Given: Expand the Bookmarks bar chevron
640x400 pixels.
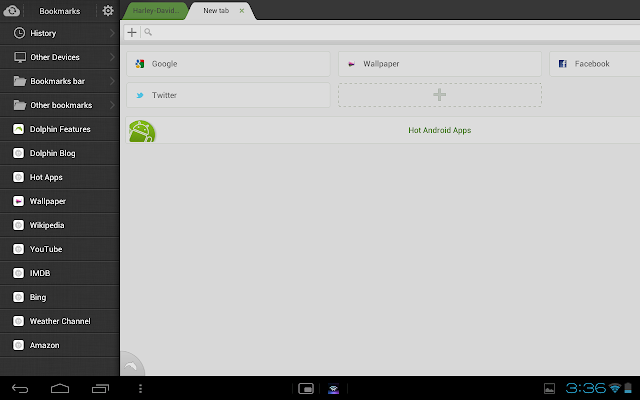Looking at the screenshot, I should (112, 81).
